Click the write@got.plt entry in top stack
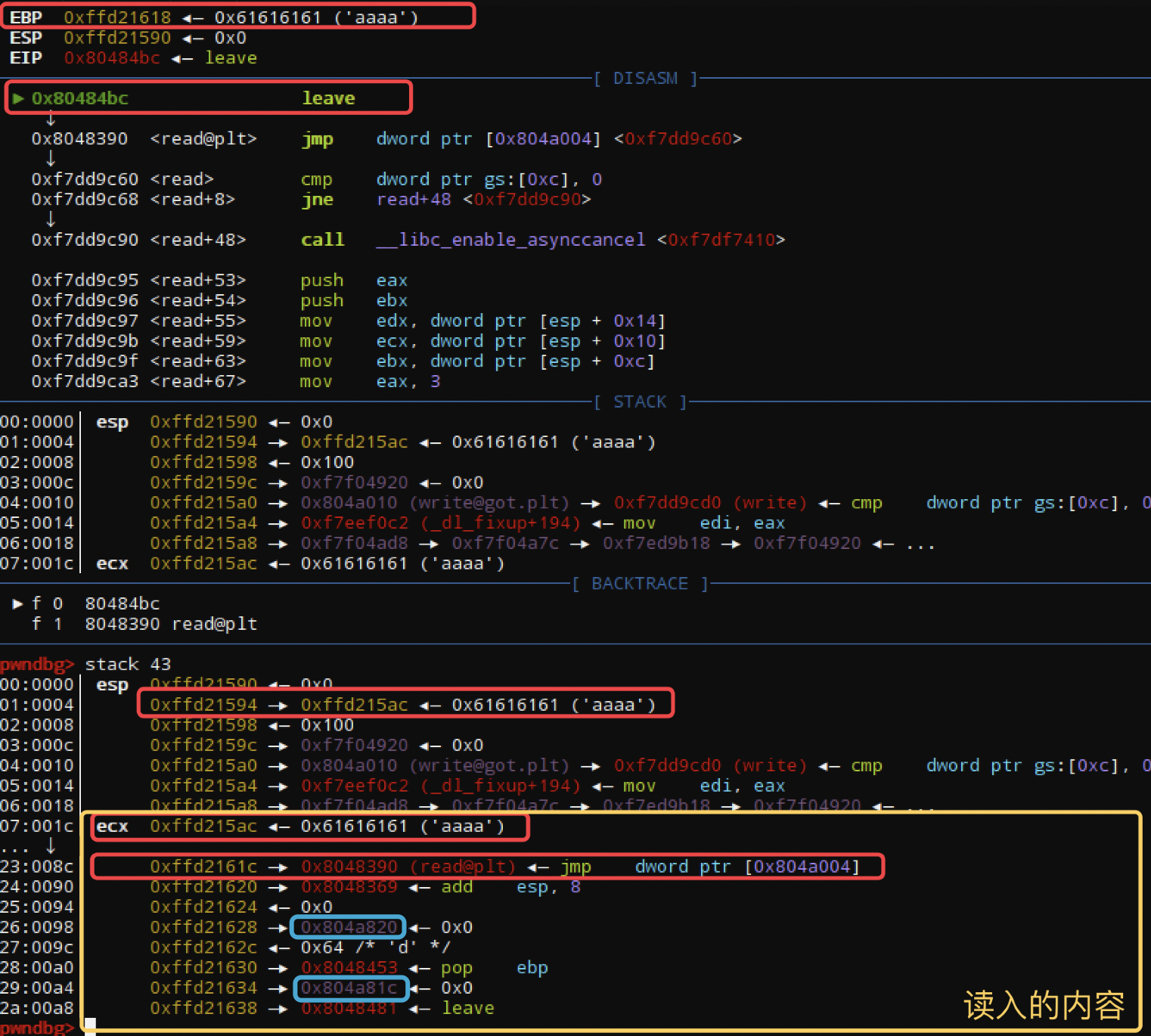The width and height of the screenshot is (1151, 1036). 435,503
